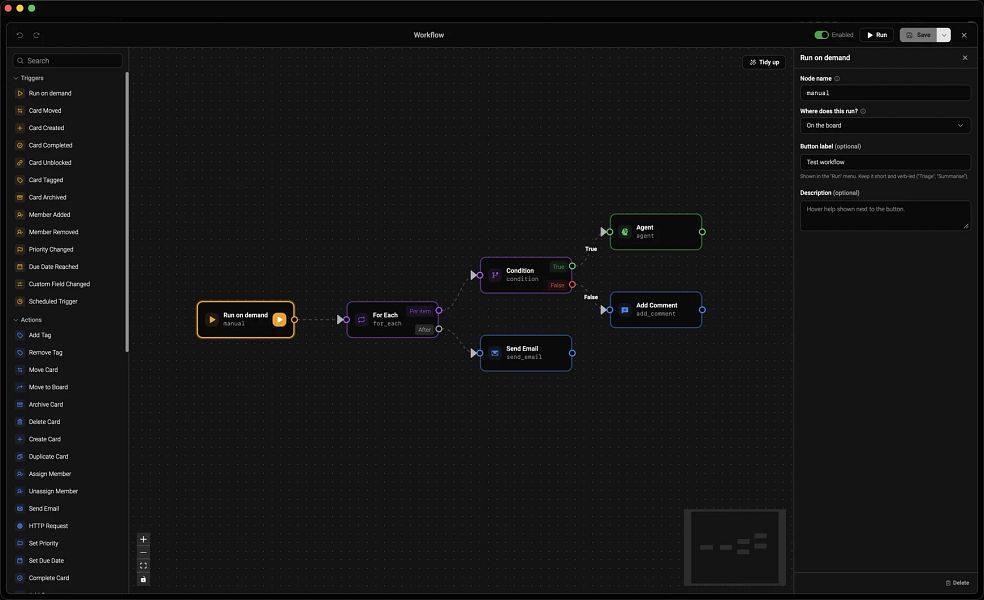This screenshot has height=600, width=984.
Task: Click HTTP Request in the actions list
Action: coord(48,527)
